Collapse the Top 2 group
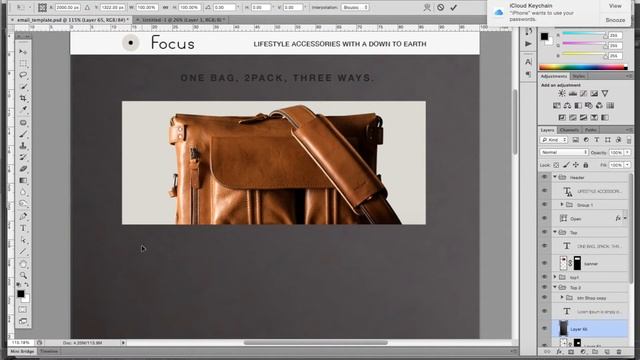 pos(555,287)
